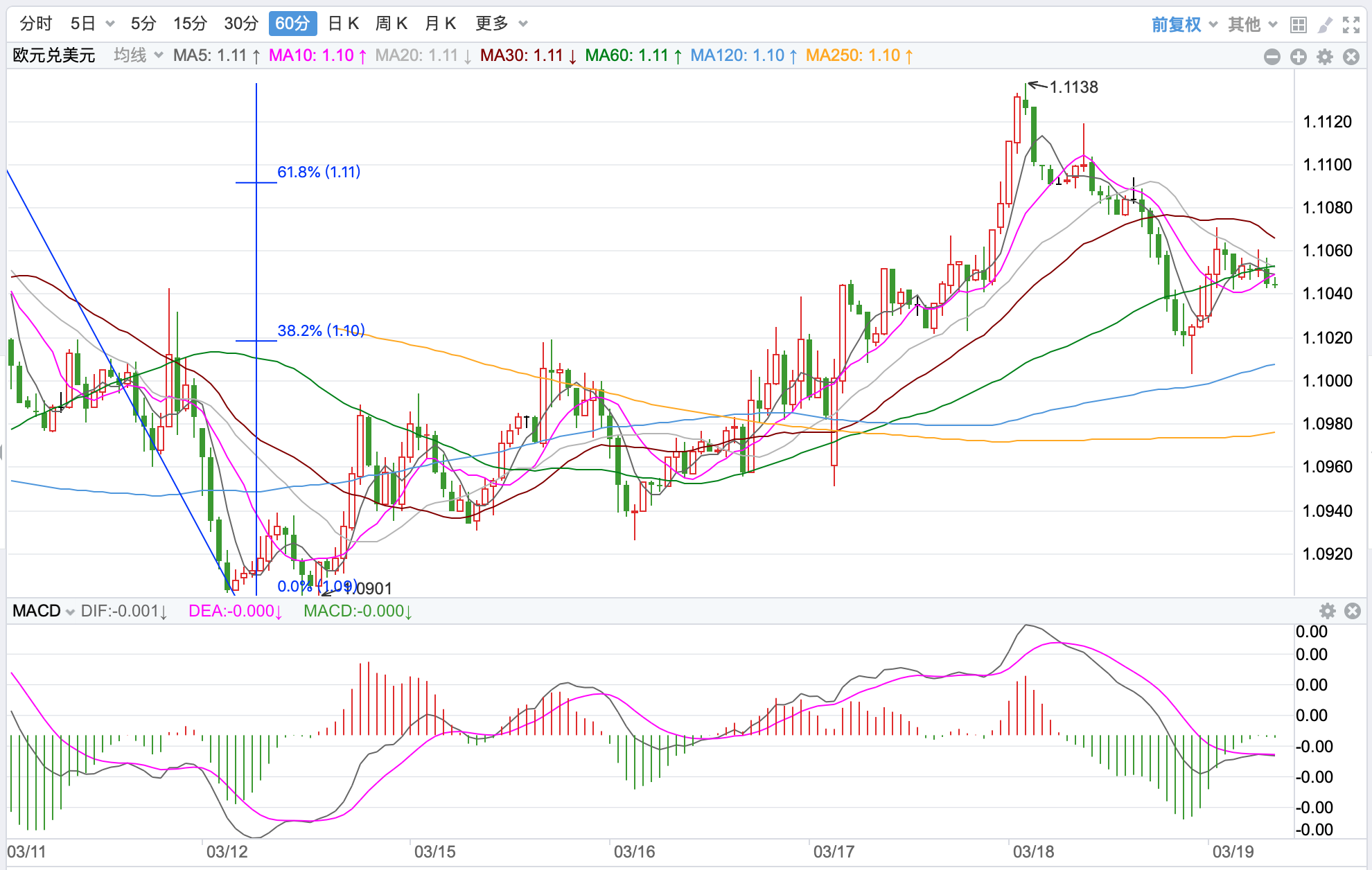Zoom in the chart with the plus icon
Viewport: 1372px width, 870px height.
[x=1298, y=57]
